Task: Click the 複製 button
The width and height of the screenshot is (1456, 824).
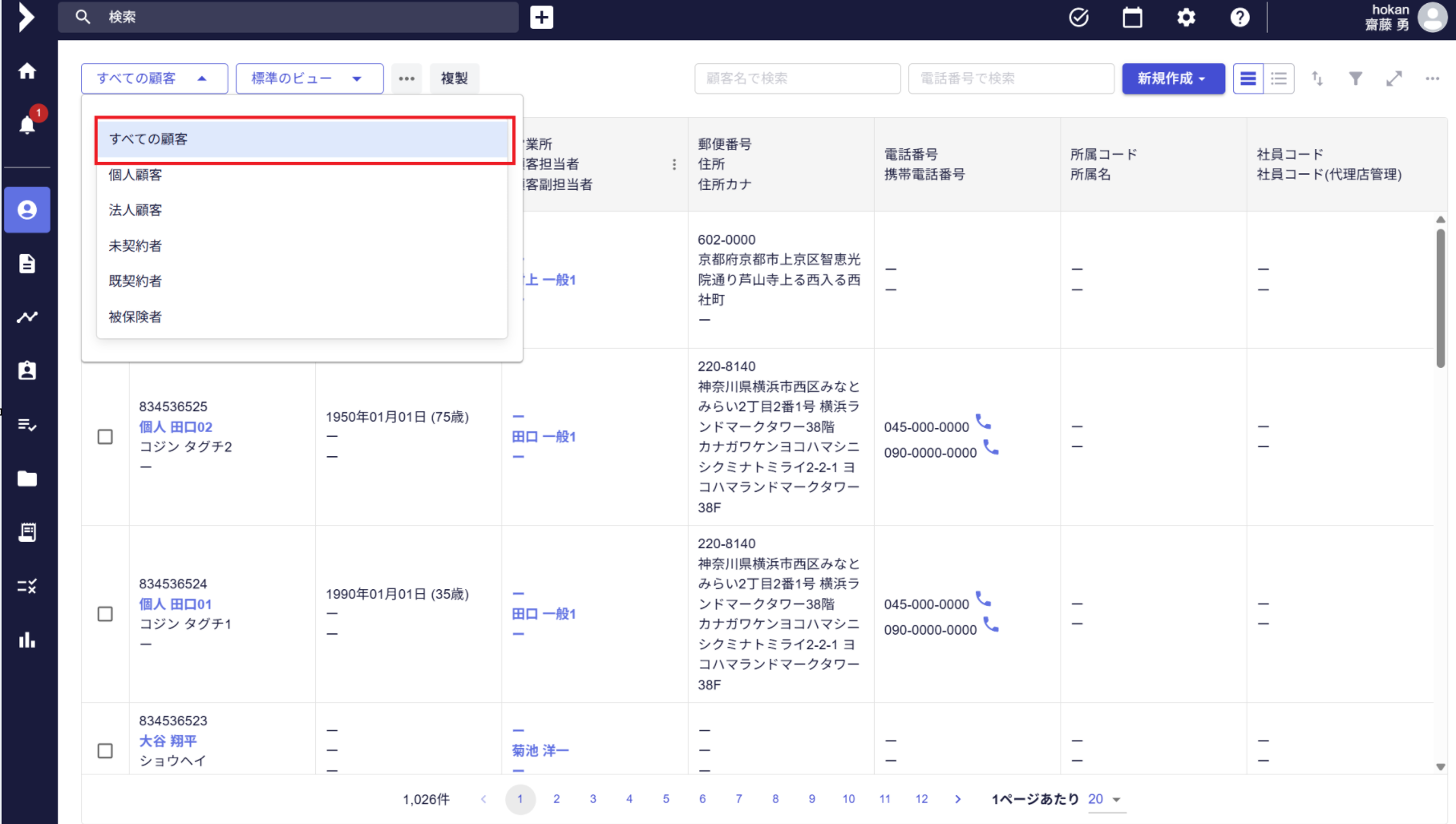Action: point(454,79)
